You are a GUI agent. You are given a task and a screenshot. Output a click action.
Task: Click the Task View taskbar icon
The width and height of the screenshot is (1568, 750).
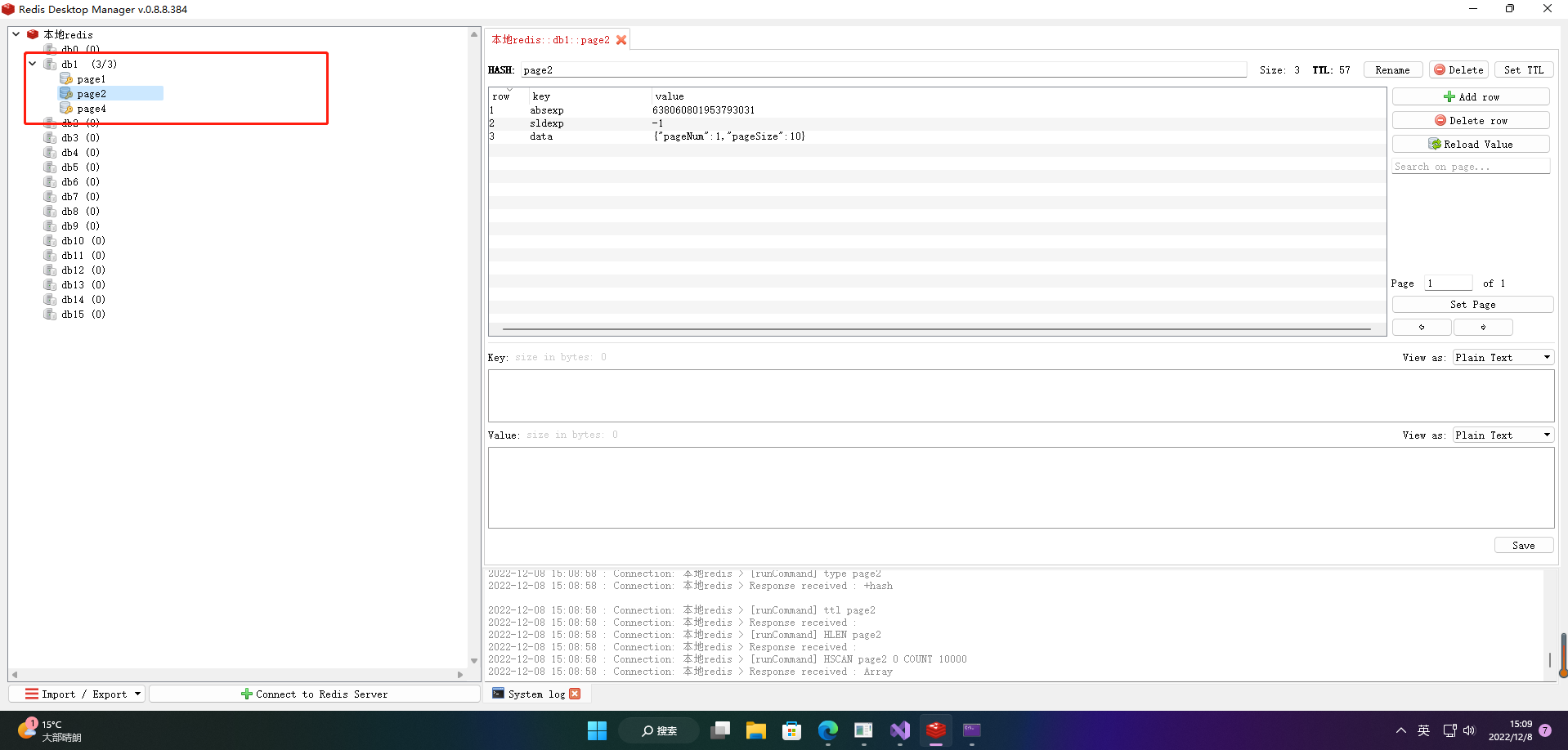pyautogui.click(x=720, y=730)
